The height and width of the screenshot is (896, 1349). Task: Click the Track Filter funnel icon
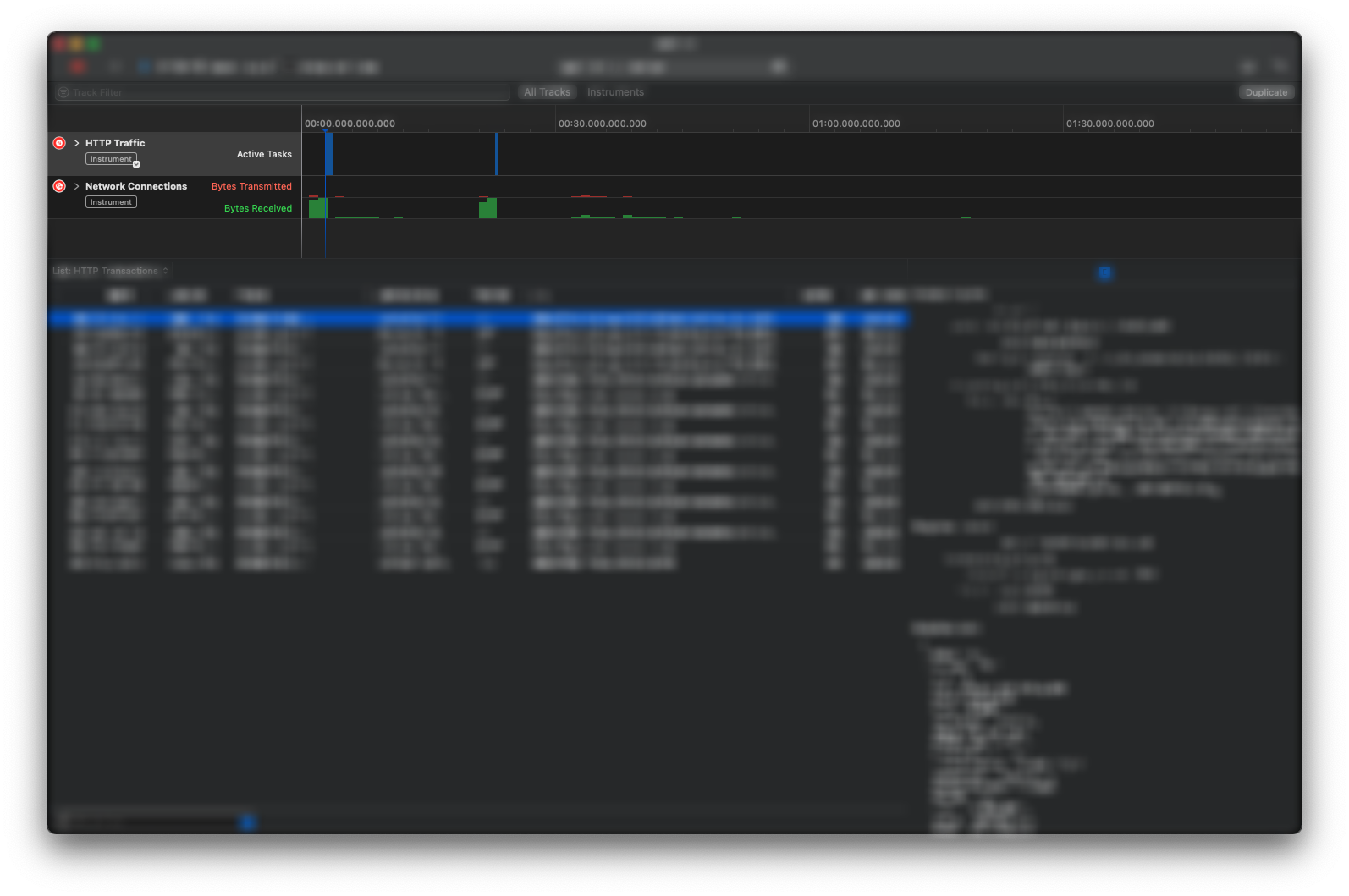63,92
